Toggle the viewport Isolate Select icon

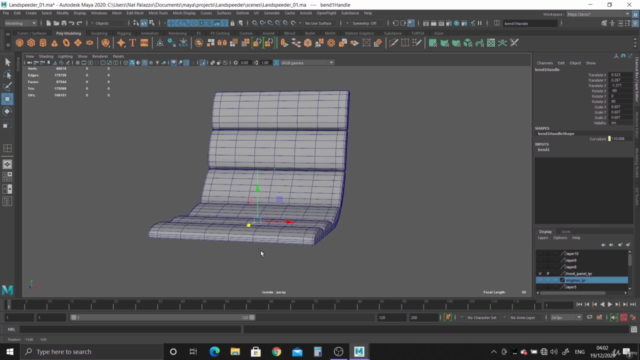click(202, 63)
